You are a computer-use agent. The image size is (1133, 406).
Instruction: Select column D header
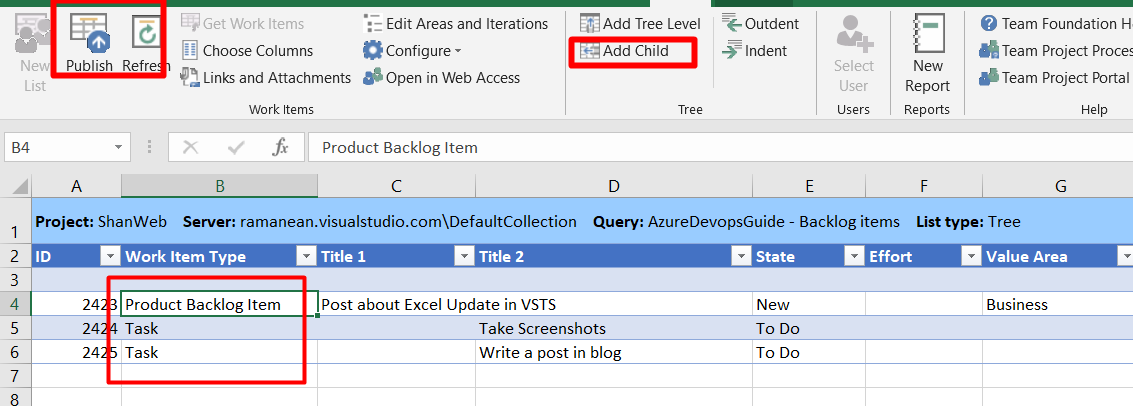pos(613,186)
